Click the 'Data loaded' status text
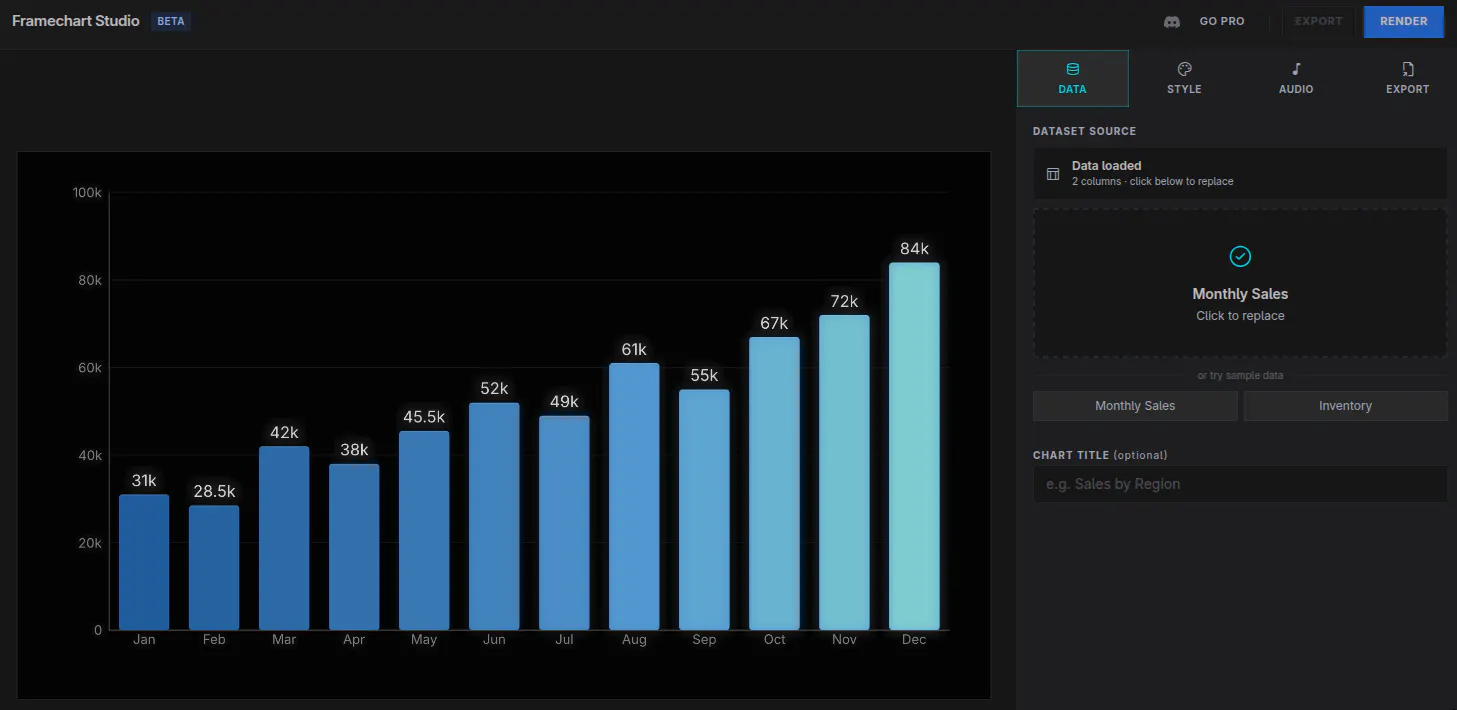Viewport: 1457px width, 710px height. tap(1106, 166)
